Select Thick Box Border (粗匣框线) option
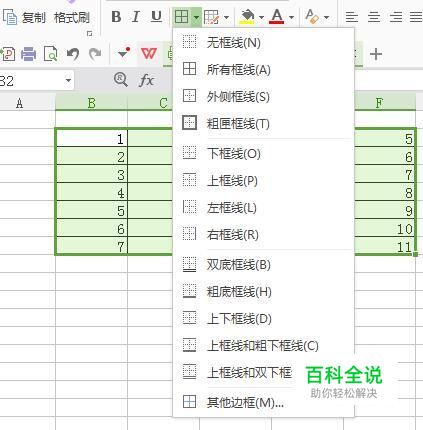This screenshot has height=430, width=423. pos(263,124)
